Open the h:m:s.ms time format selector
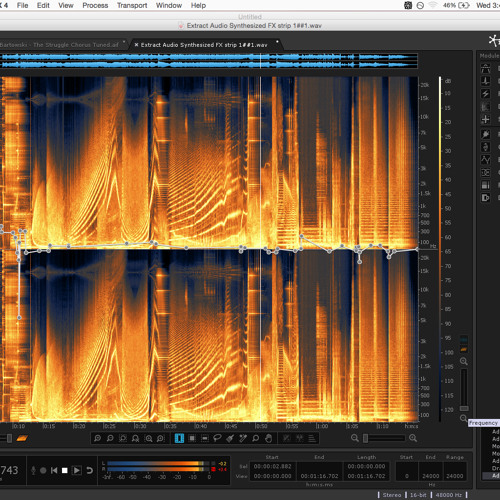 [319, 484]
